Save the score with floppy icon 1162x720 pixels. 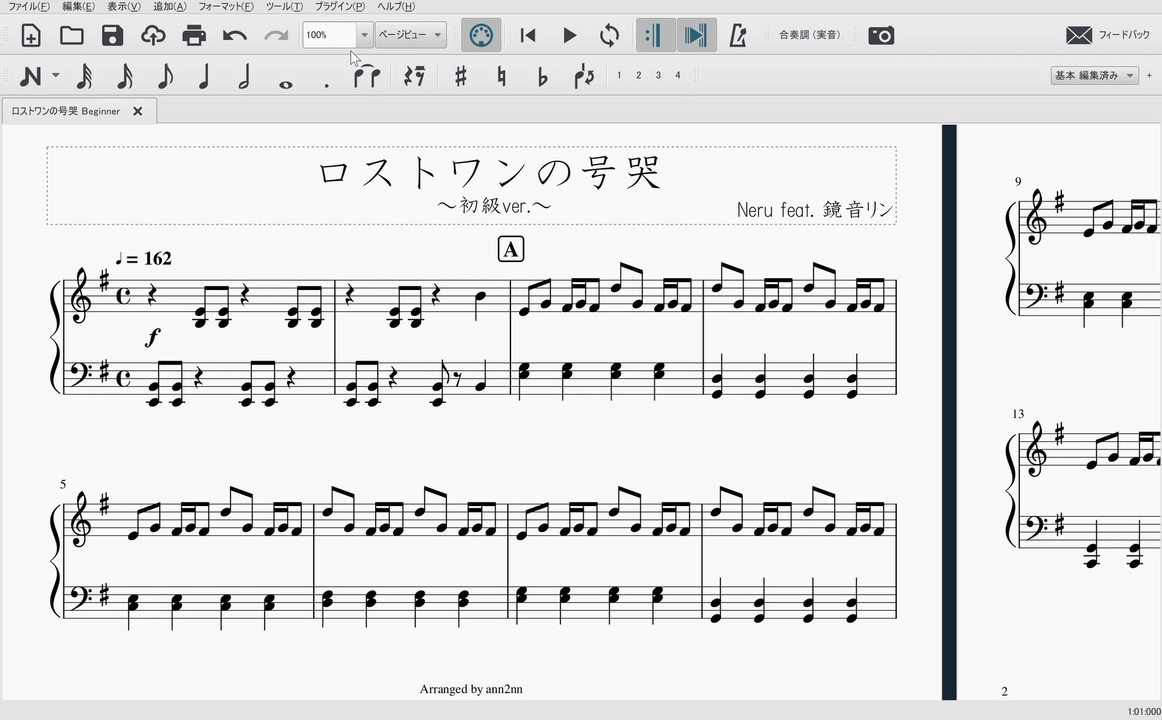point(112,36)
